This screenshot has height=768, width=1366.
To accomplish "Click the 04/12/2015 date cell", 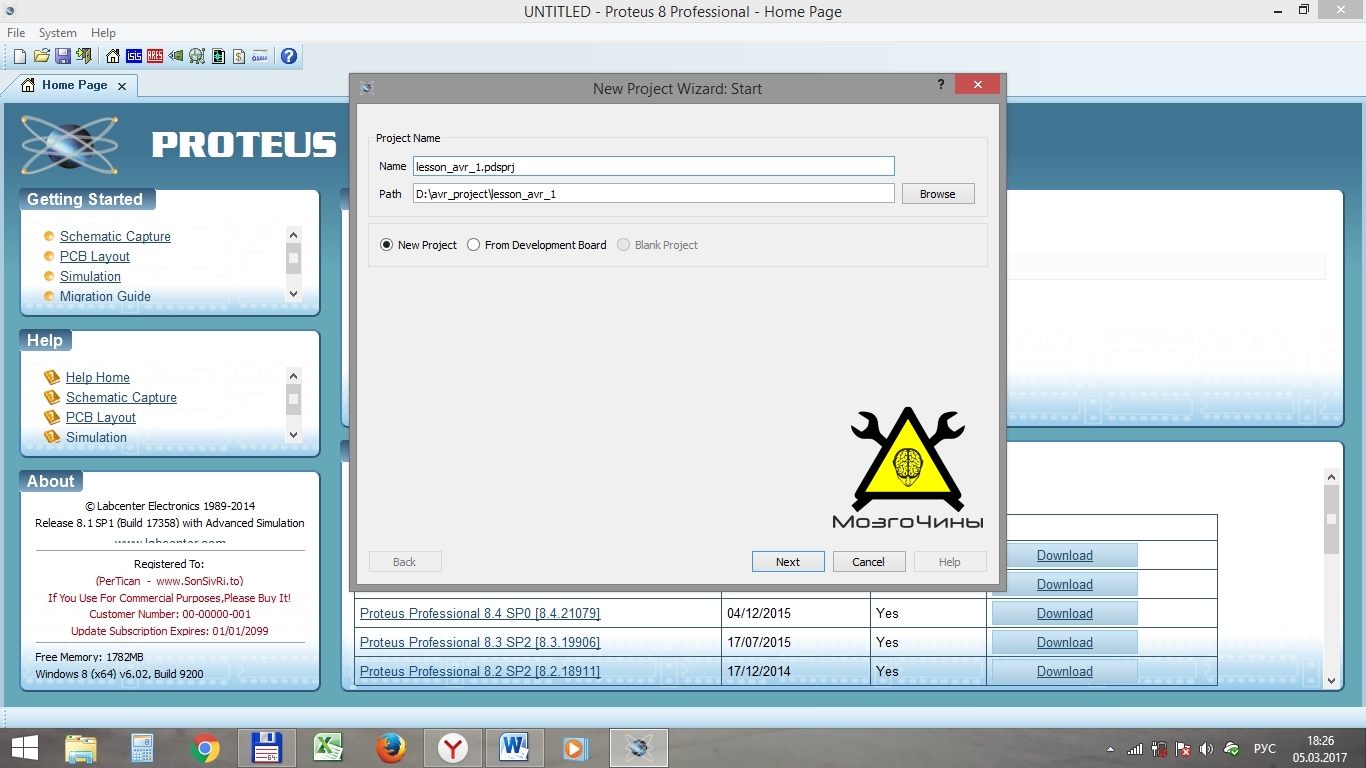I will (x=795, y=613).
